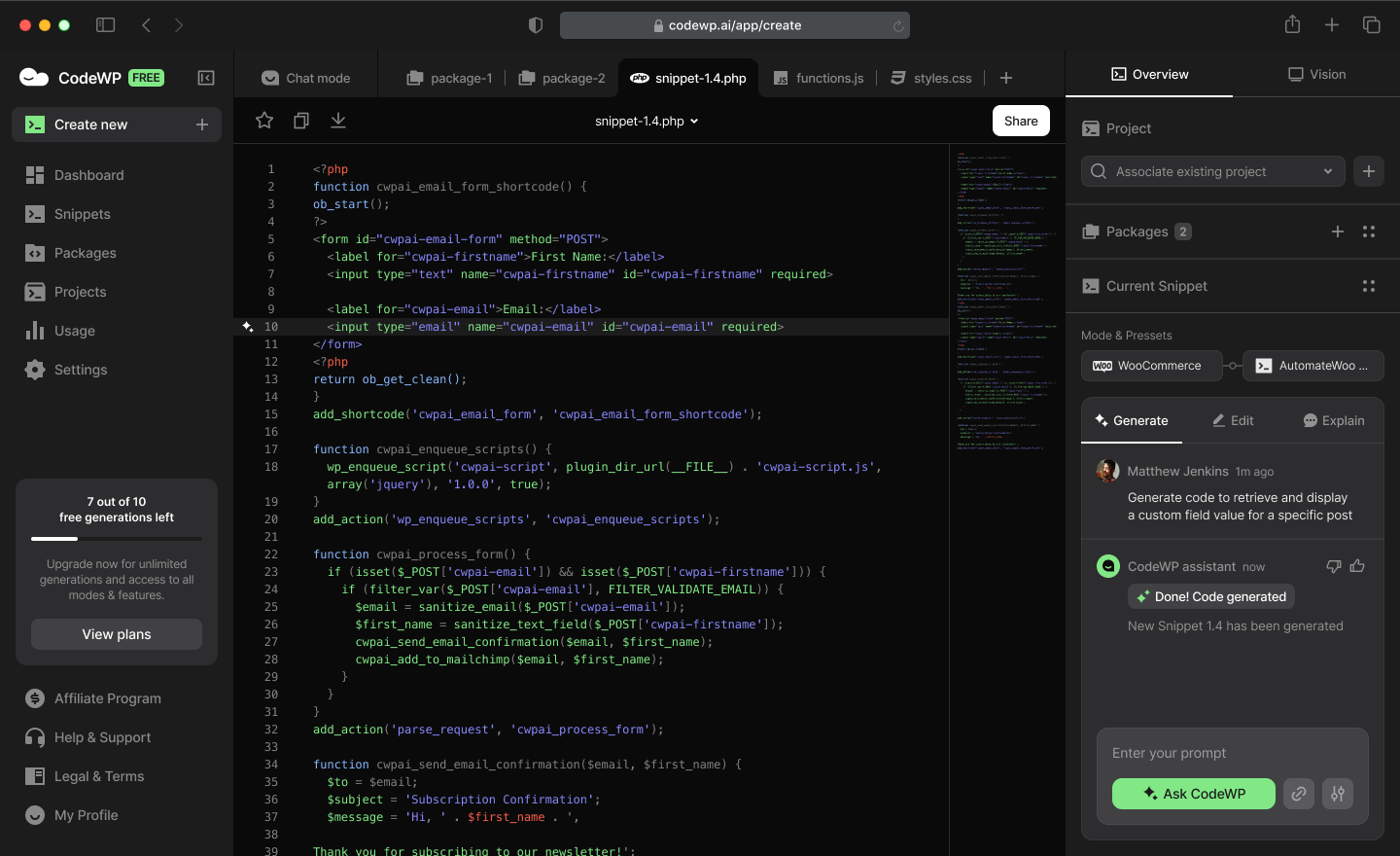Expand the Associate existing project dropdown
The width and height of the screenshot is (1400, 856).
click(1328, 171)
